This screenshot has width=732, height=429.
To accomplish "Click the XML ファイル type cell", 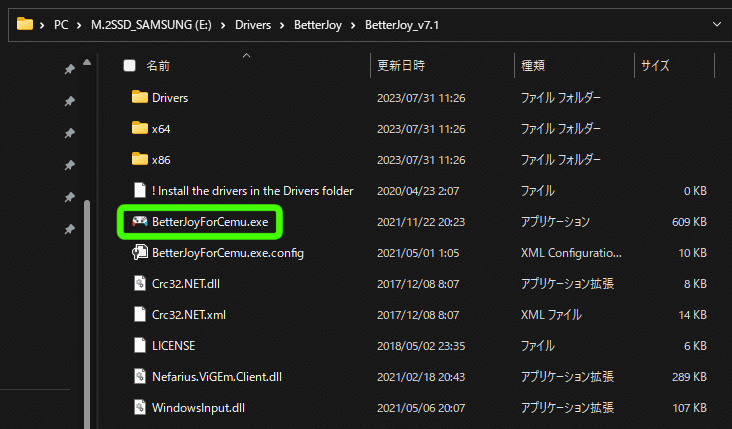I will click(x=551, y=315).
